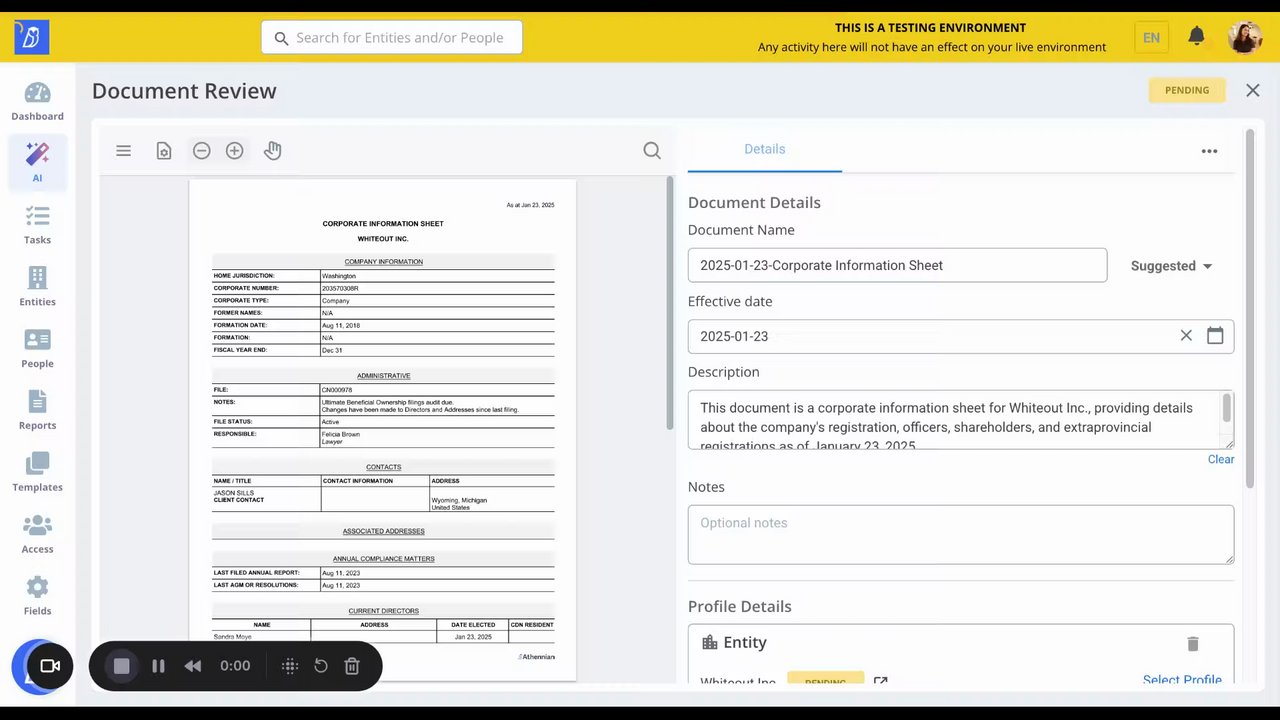
Task: Open the notifications bell
Action: pos(1196,37)
